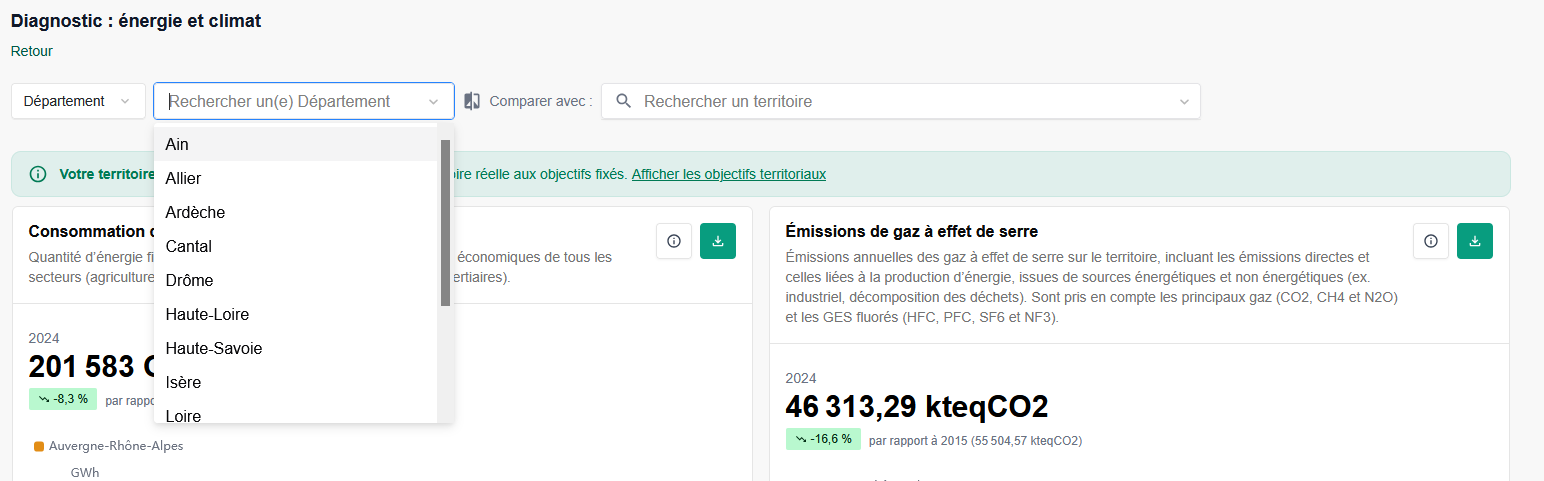Expand the compare territory dropdown chevron
This screenshot has width=1544, height=481.
point(1184,101)
